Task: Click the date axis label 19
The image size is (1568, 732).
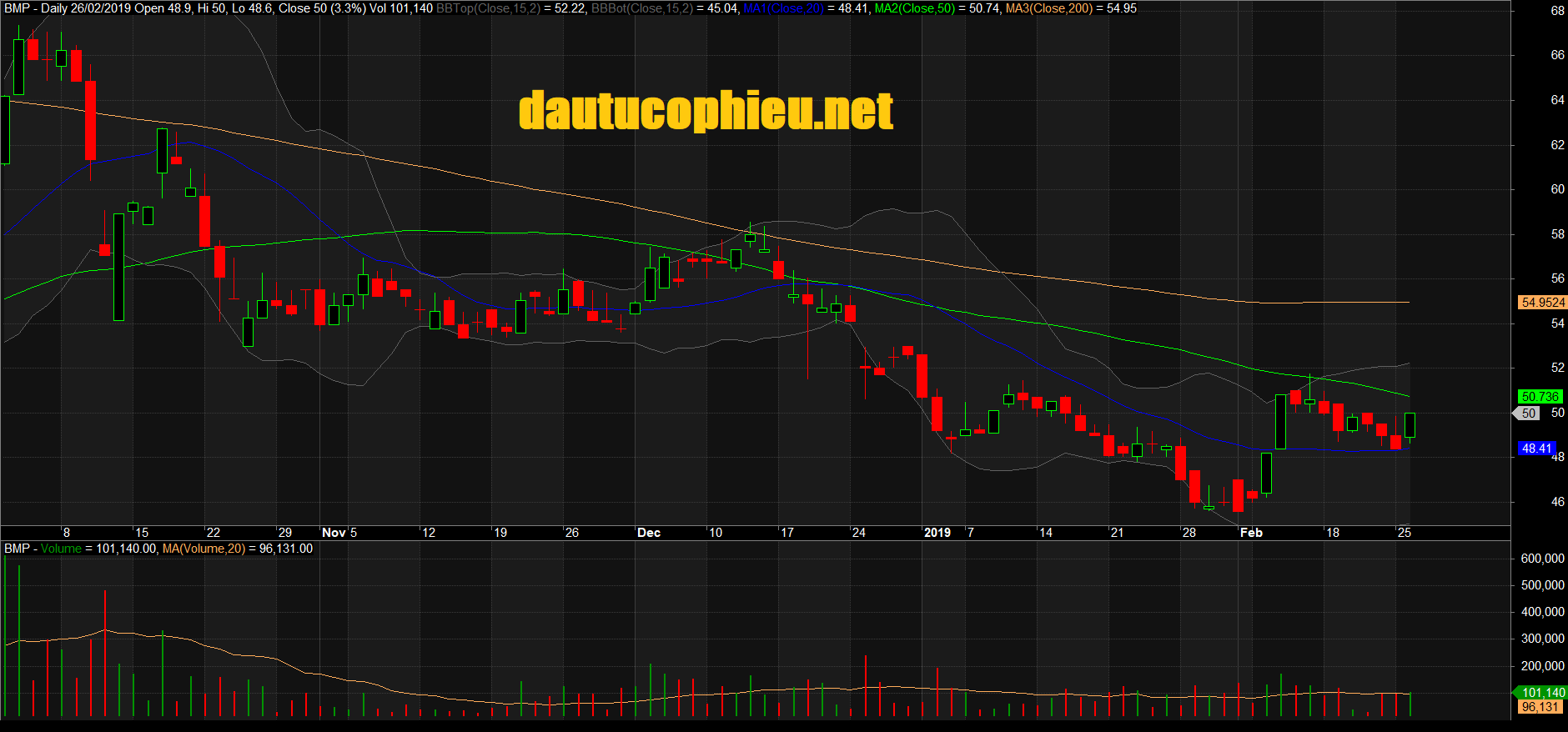Action: click(x=500, y=533)
